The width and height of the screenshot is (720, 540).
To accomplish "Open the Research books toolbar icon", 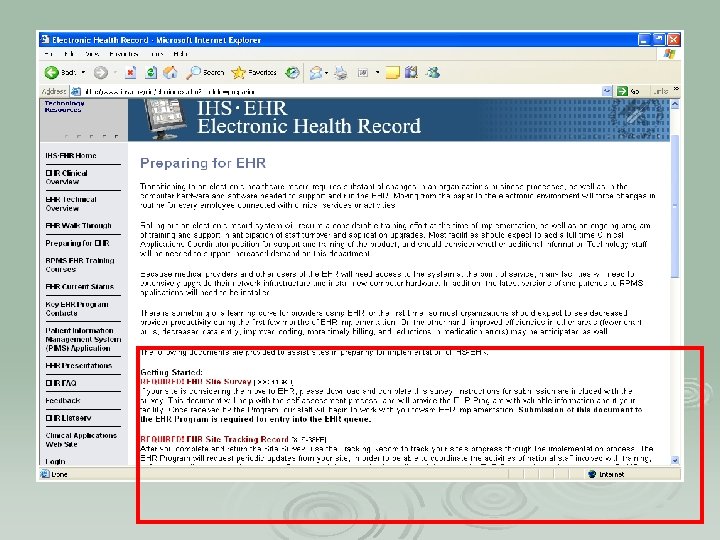I will tap(411, 73).
